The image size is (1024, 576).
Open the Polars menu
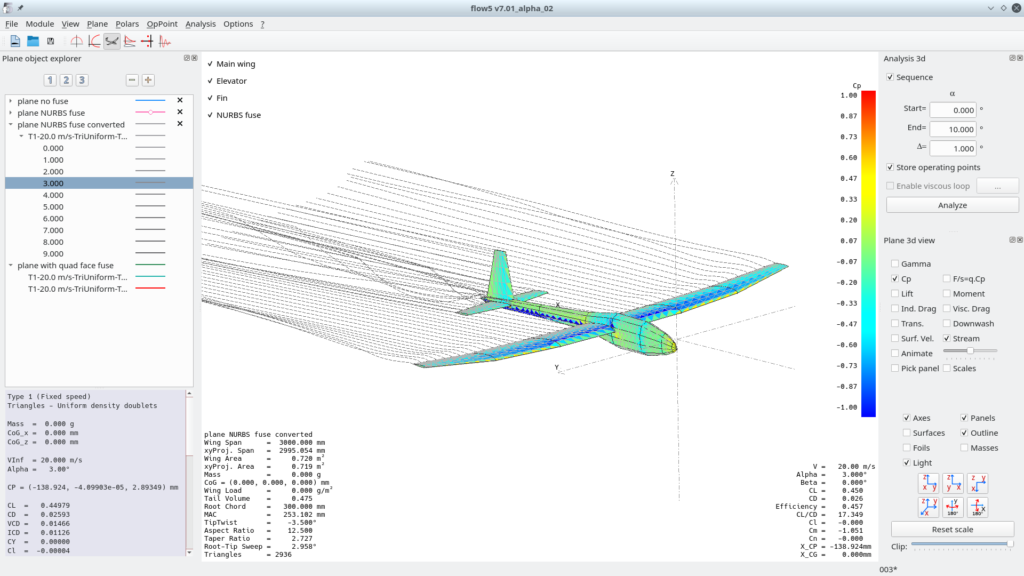pyautogui.click(x=127, y=23)
